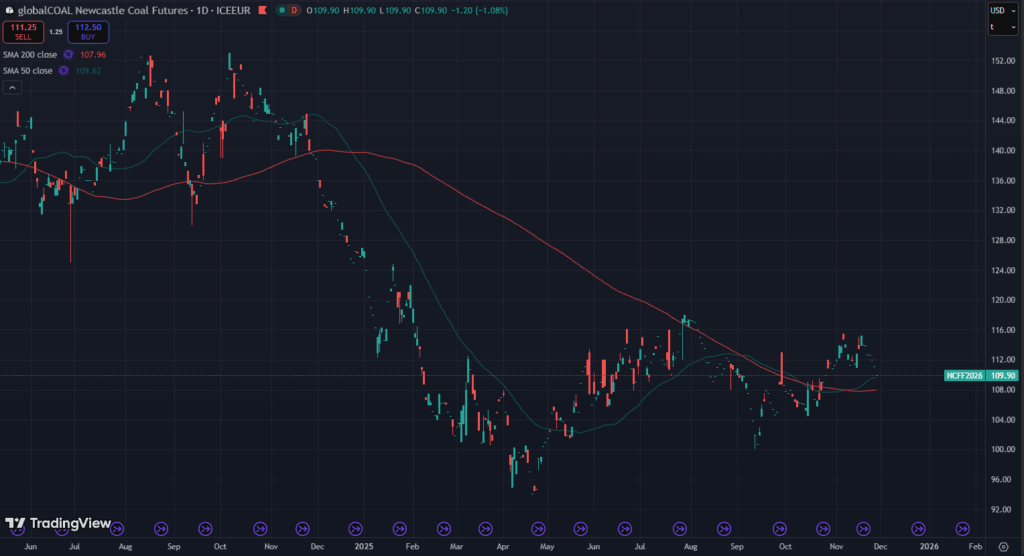Toggle the delayed data 'D' status indicator
The width and height of the screenshot is (1024, 556).
tap(294, 10)
